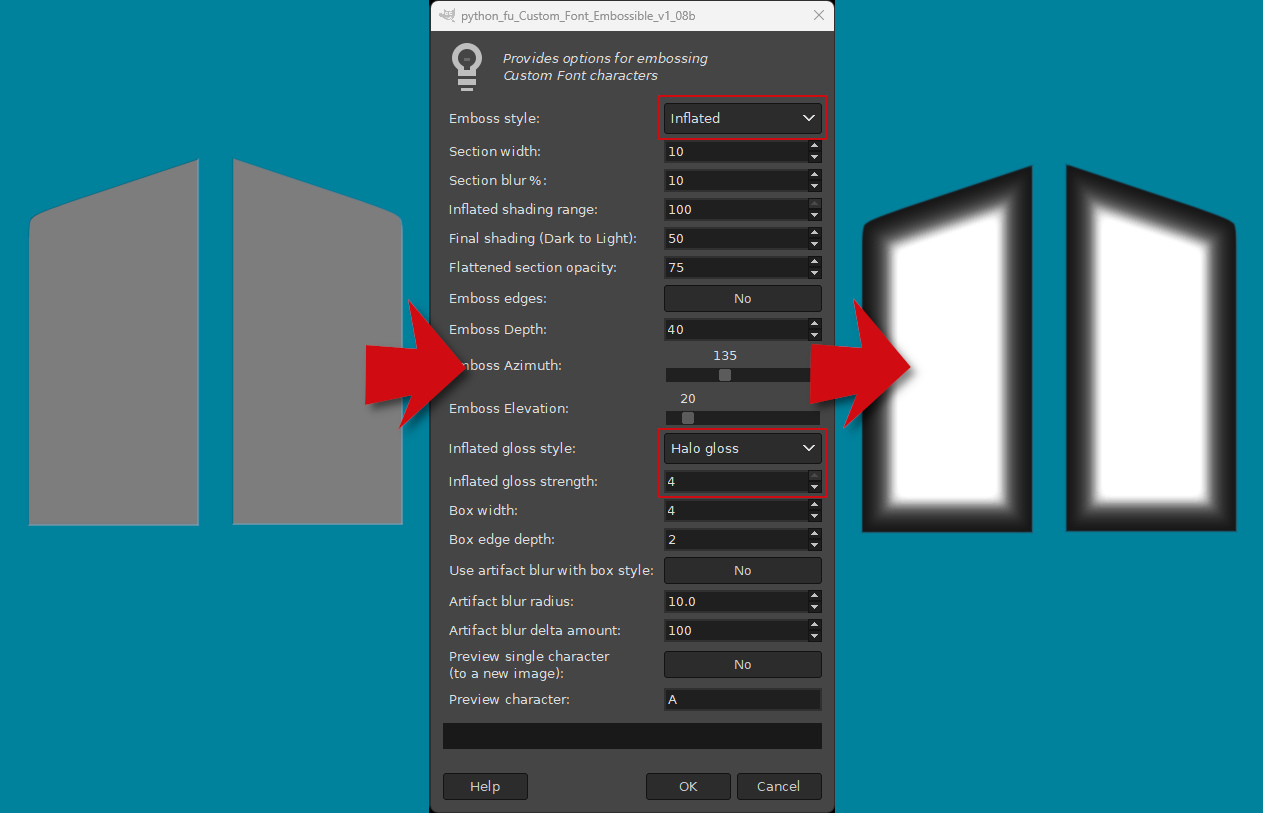1263x813 pixels.
Task: Toggle the Emboss edges No button
Action: tap(742, 298)
